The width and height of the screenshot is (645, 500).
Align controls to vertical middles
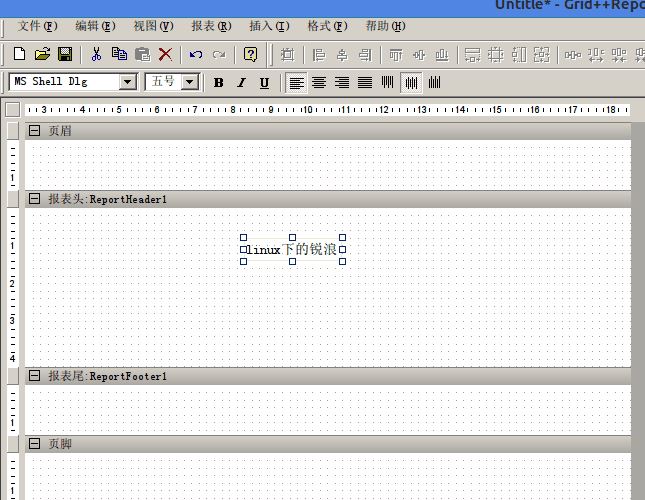419,55
